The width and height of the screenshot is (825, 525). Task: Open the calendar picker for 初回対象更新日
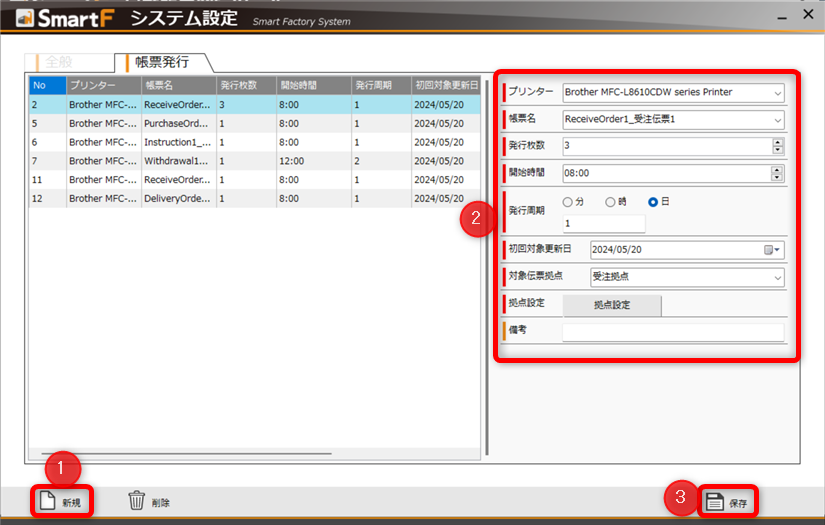pos(772,250)
